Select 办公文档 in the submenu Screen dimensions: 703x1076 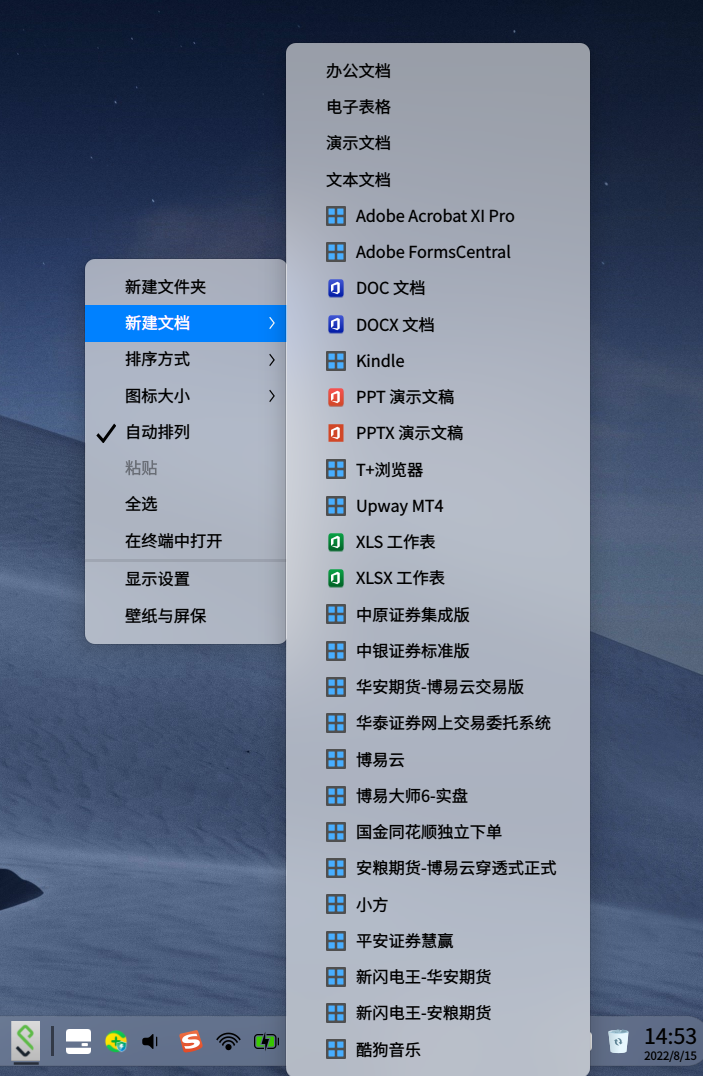pos(438,71)
